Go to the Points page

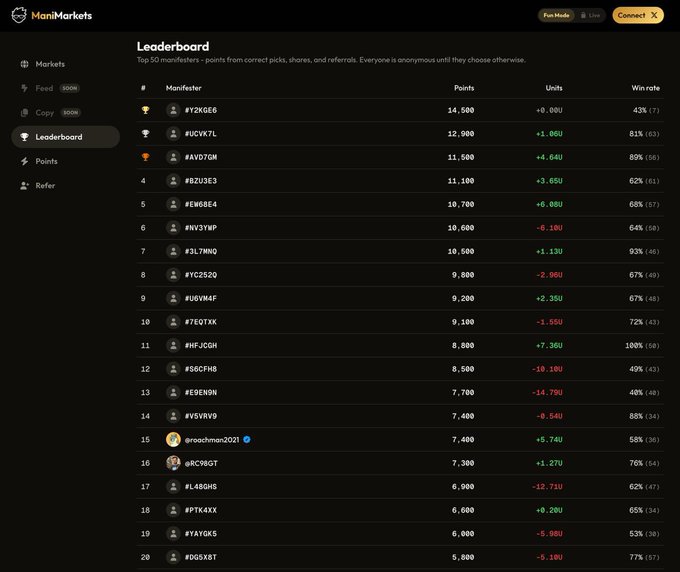[x=65, y=161]
